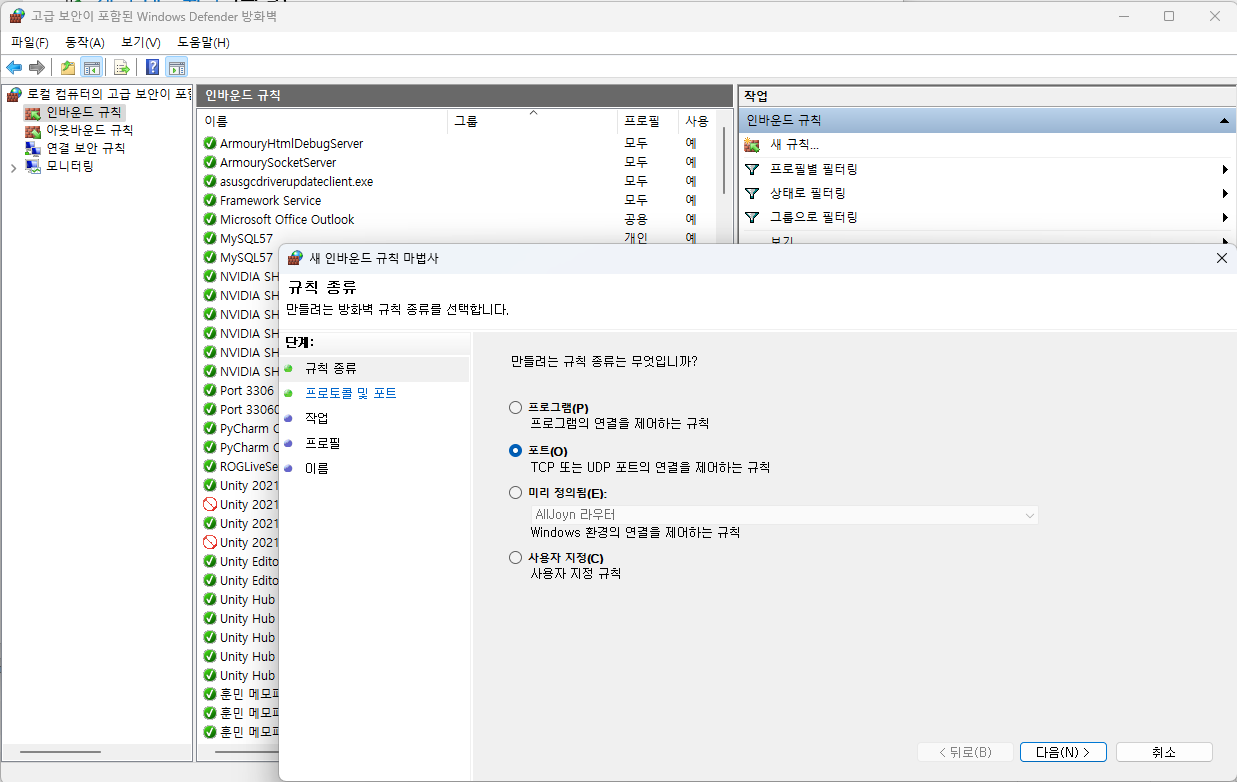The width and height of the screenshot is (1237, 782).
Task: Select the 프로그램(P) rule type radio button
Action: (x=516, y=407)
